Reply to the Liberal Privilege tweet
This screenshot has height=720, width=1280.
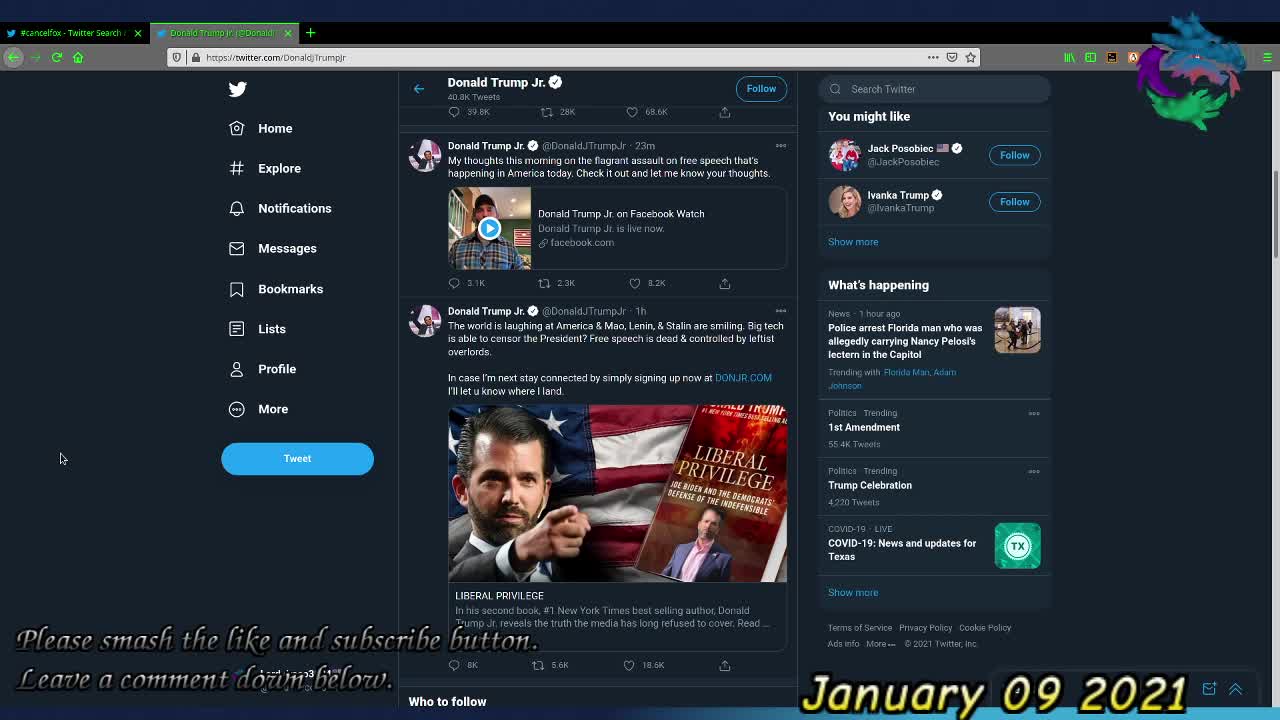(454, 665)
